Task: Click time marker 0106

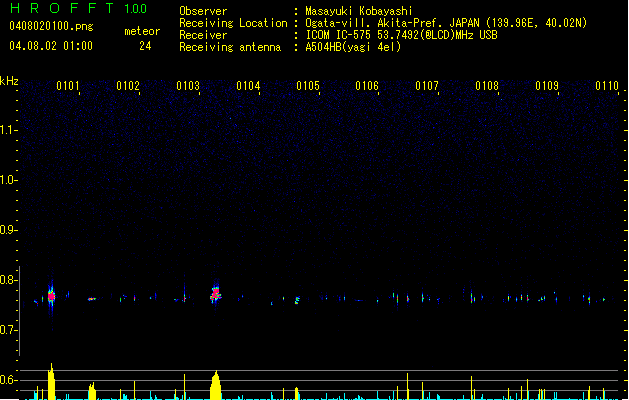Action: [x=367, y=86]
